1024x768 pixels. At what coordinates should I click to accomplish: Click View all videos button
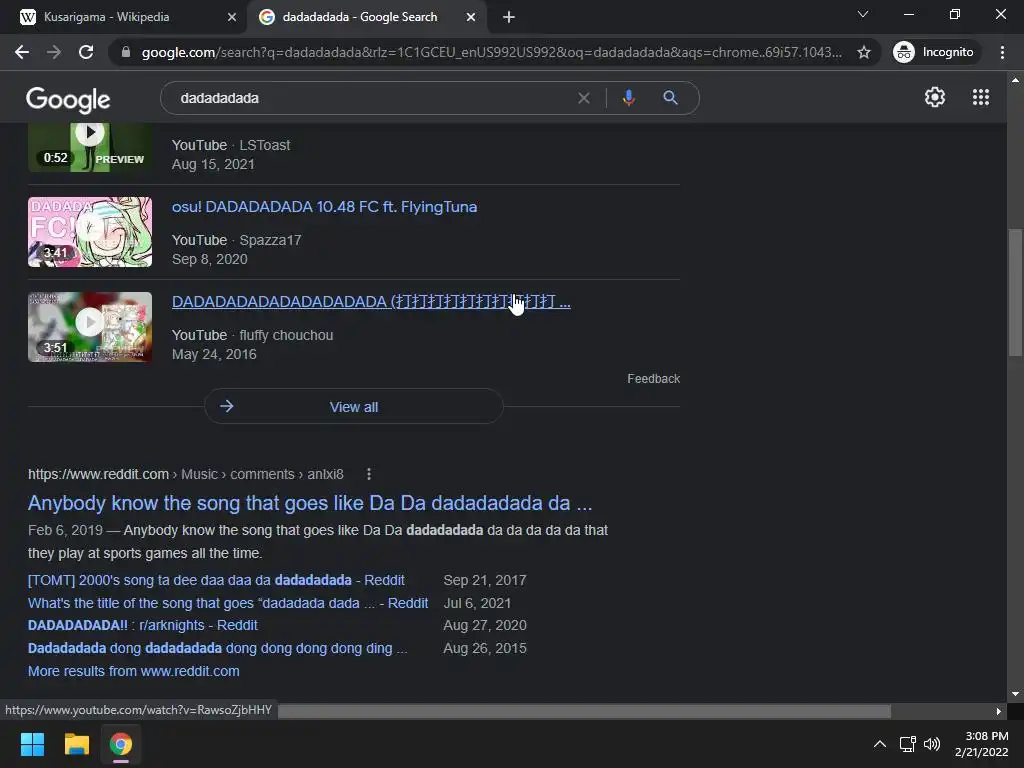[x=353, y=407]
